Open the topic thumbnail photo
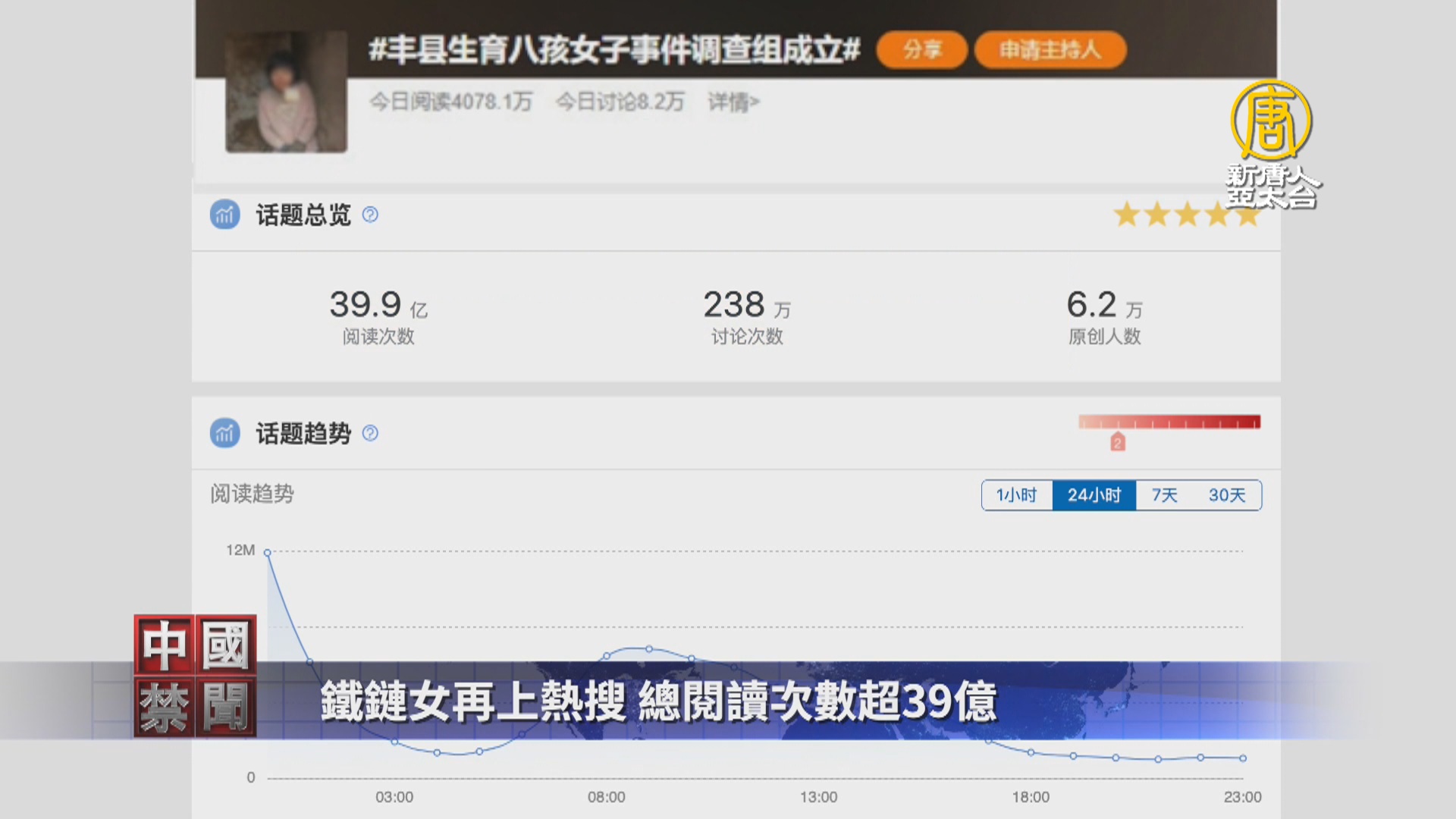Image resolution: width=1456 pixels, height=819 pixels. [x=286, y=93]
